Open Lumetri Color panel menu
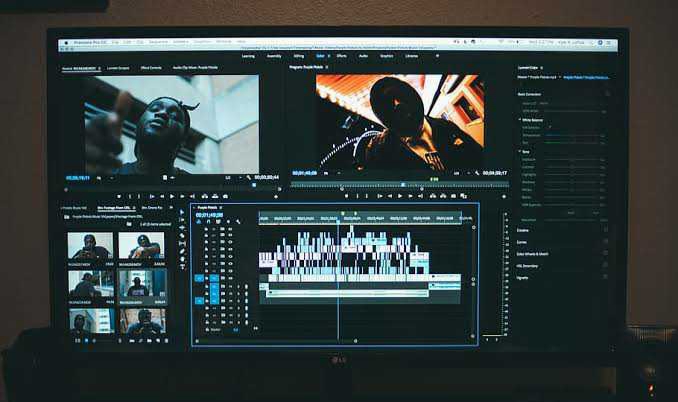 [x=541, y=68]
